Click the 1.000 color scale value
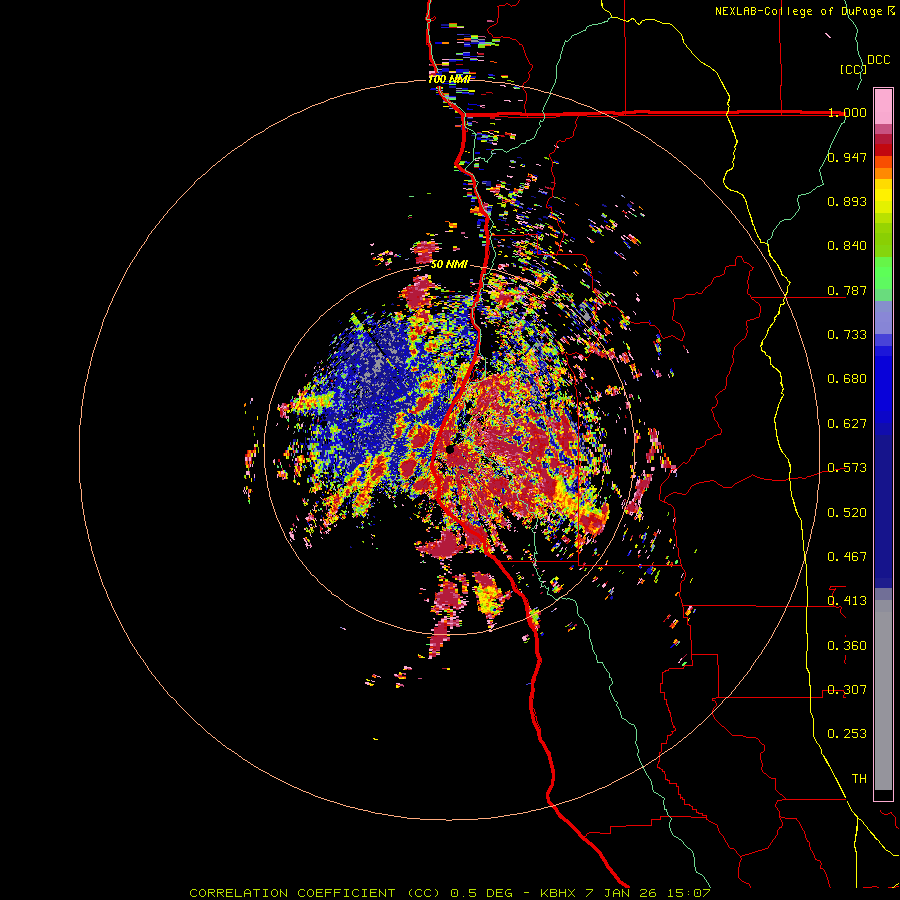Screen dimensions: 900x900 847,112
